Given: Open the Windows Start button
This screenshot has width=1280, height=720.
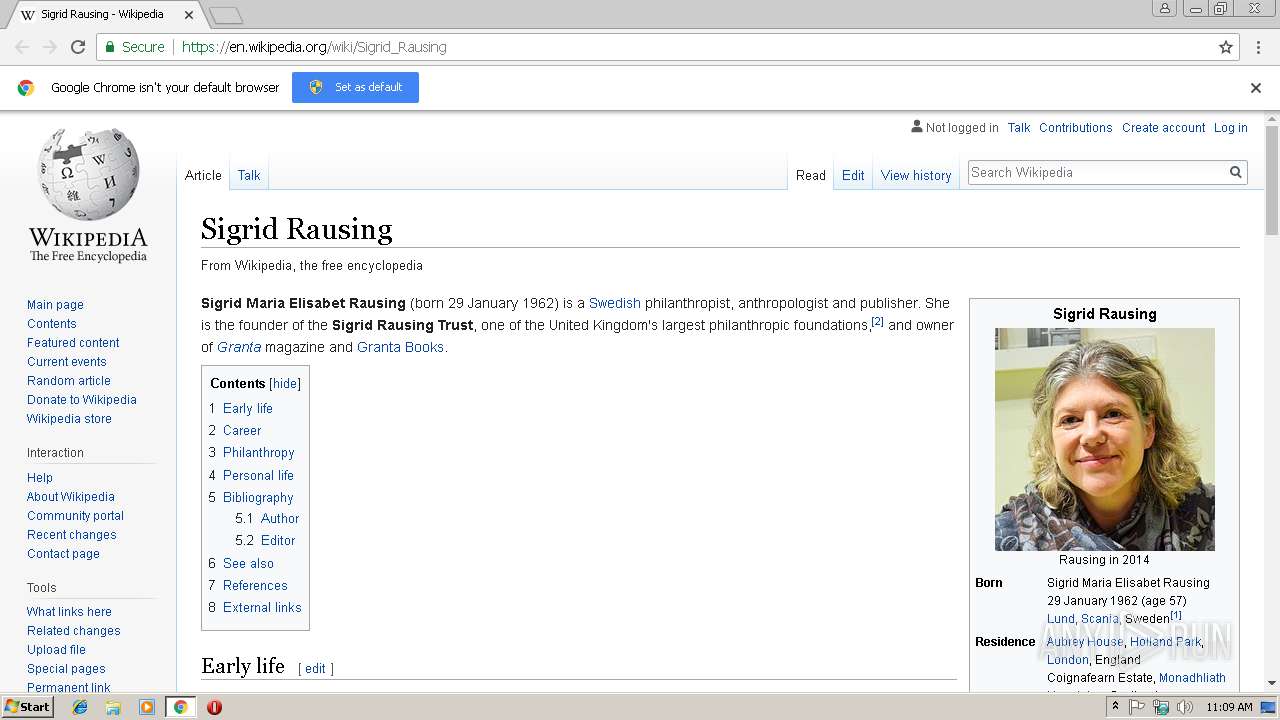Looking at the screenshot, I should click(x=28, y=707).
